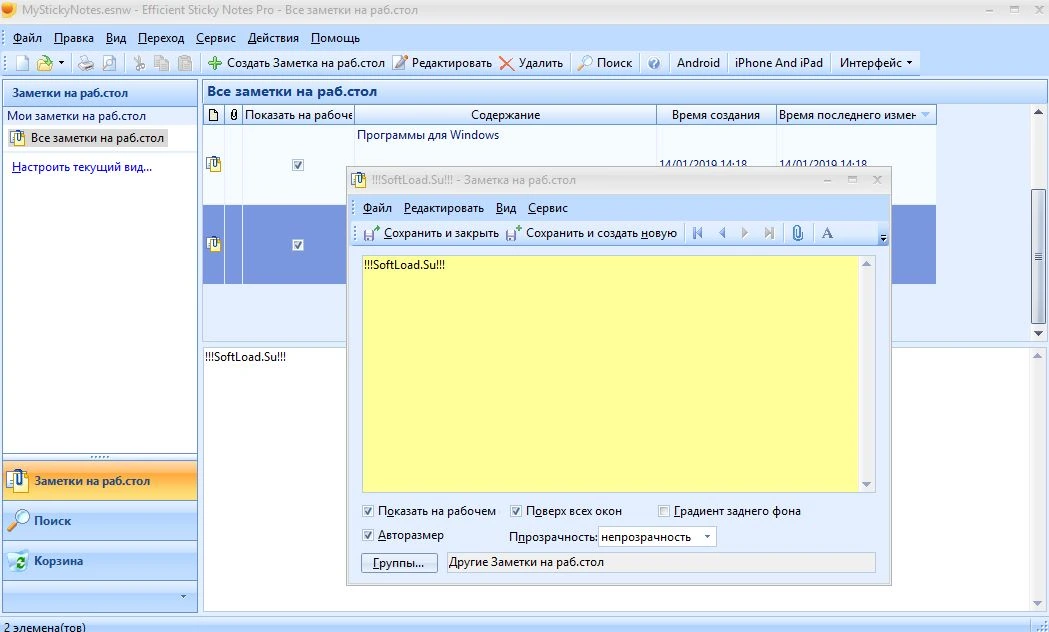This screenshot has width=1049, height=632.
Task: Open Файл menu in the note window
Action: pyautogui.click(x=377, y=208)
